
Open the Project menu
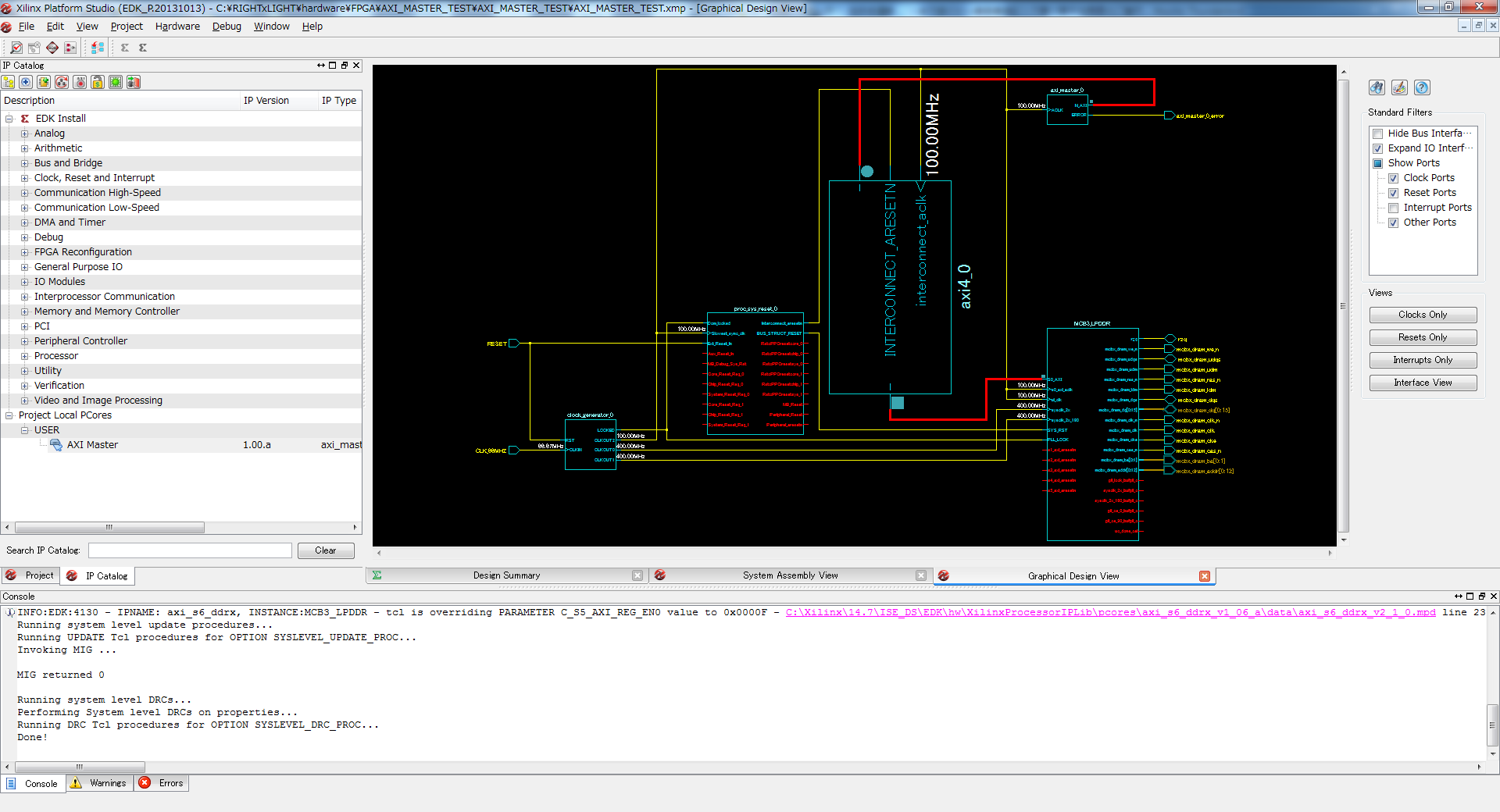click(127, 27)
